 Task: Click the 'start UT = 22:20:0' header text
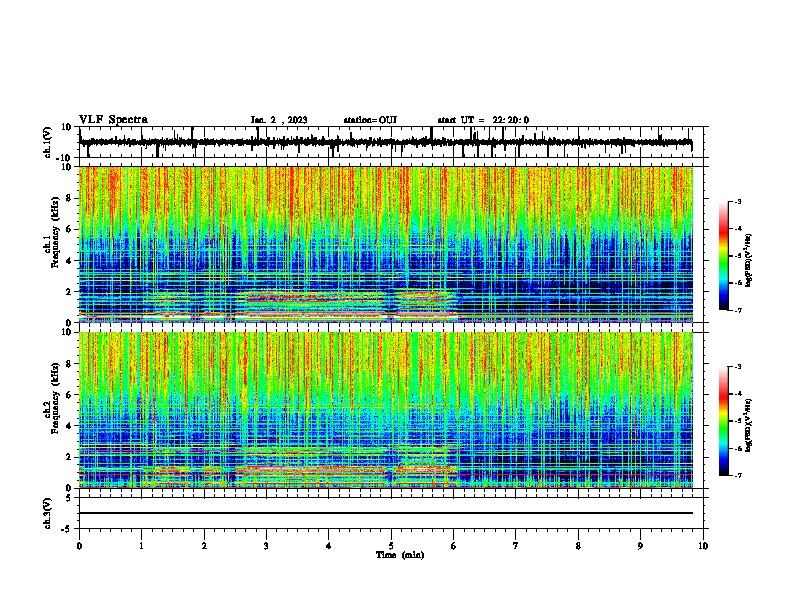tap(483, 120)
